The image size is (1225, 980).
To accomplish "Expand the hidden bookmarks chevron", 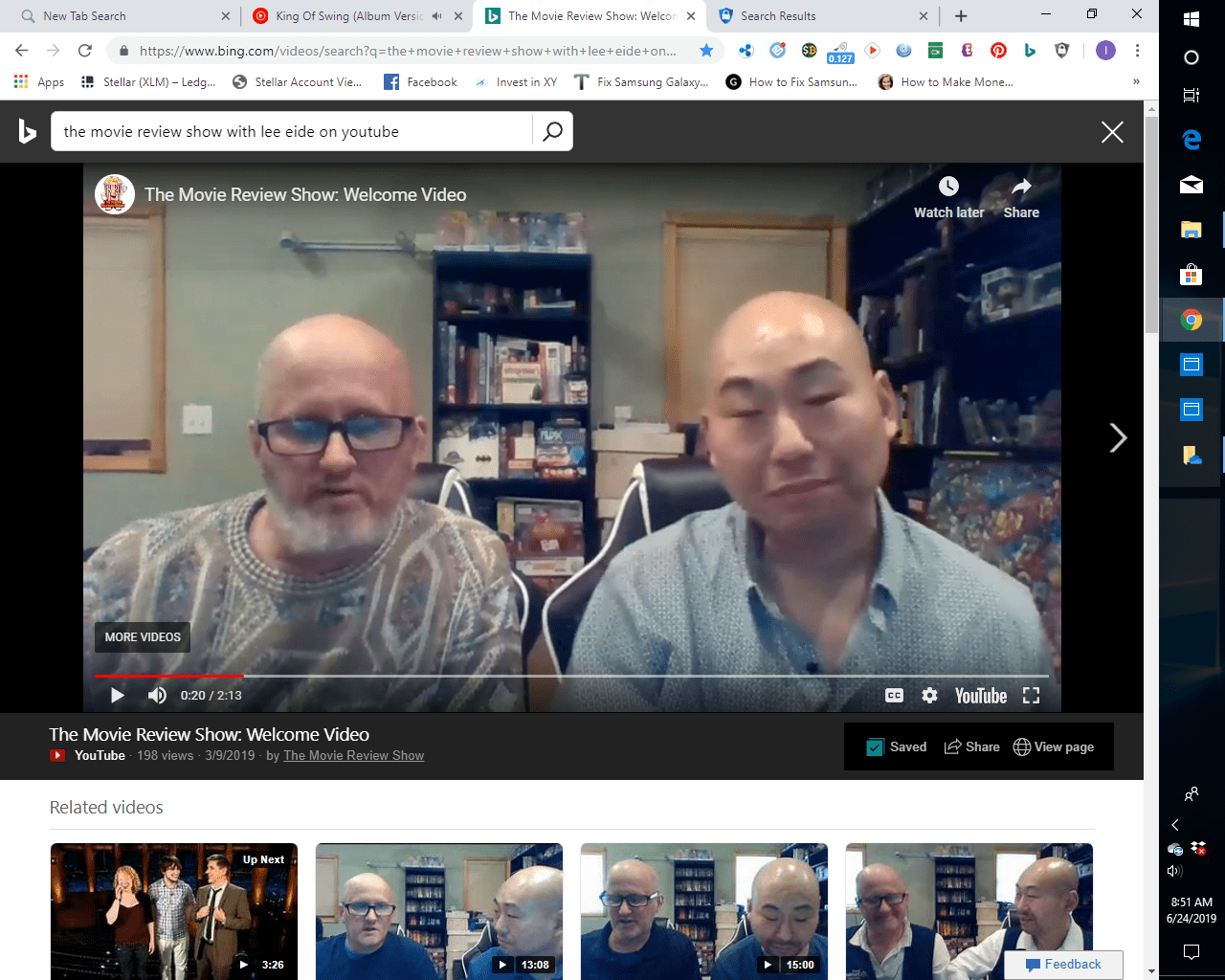I will [x=1136, y=82].
